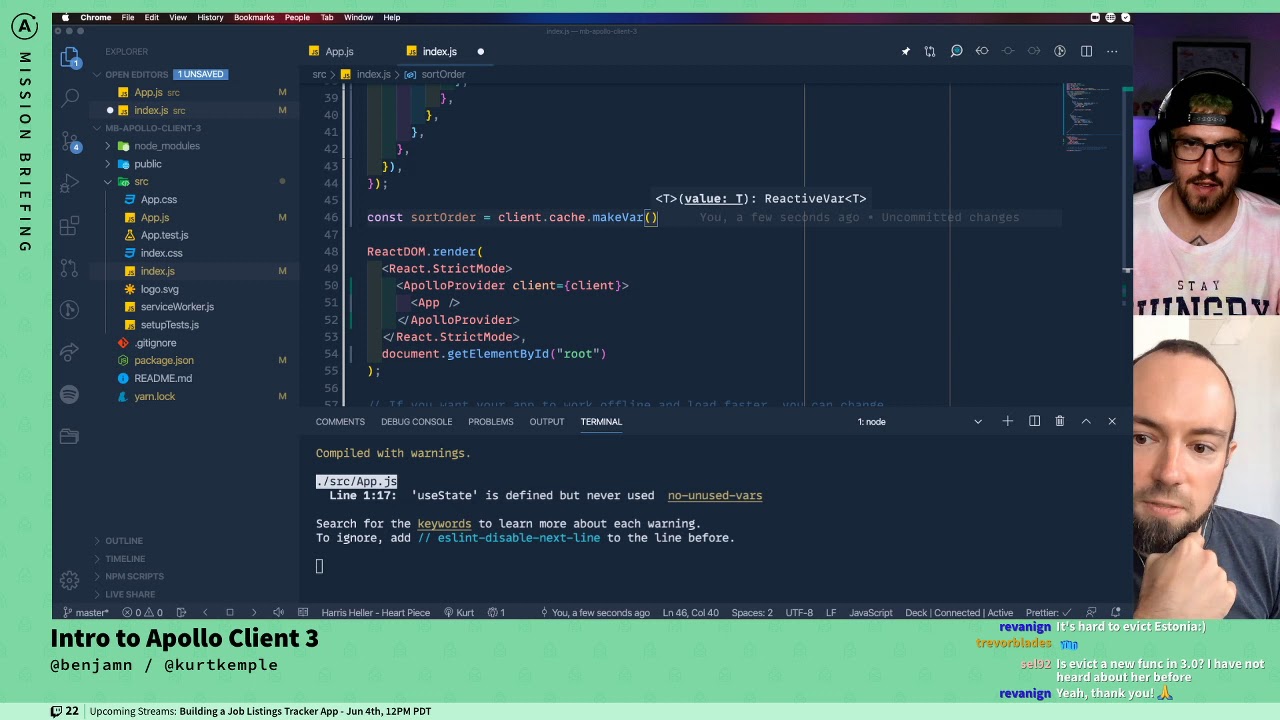Image resolution: width=1280 pixels, height=720 pixels.
Task: Click the UTF-8 encoding status item
Action: 799,613
